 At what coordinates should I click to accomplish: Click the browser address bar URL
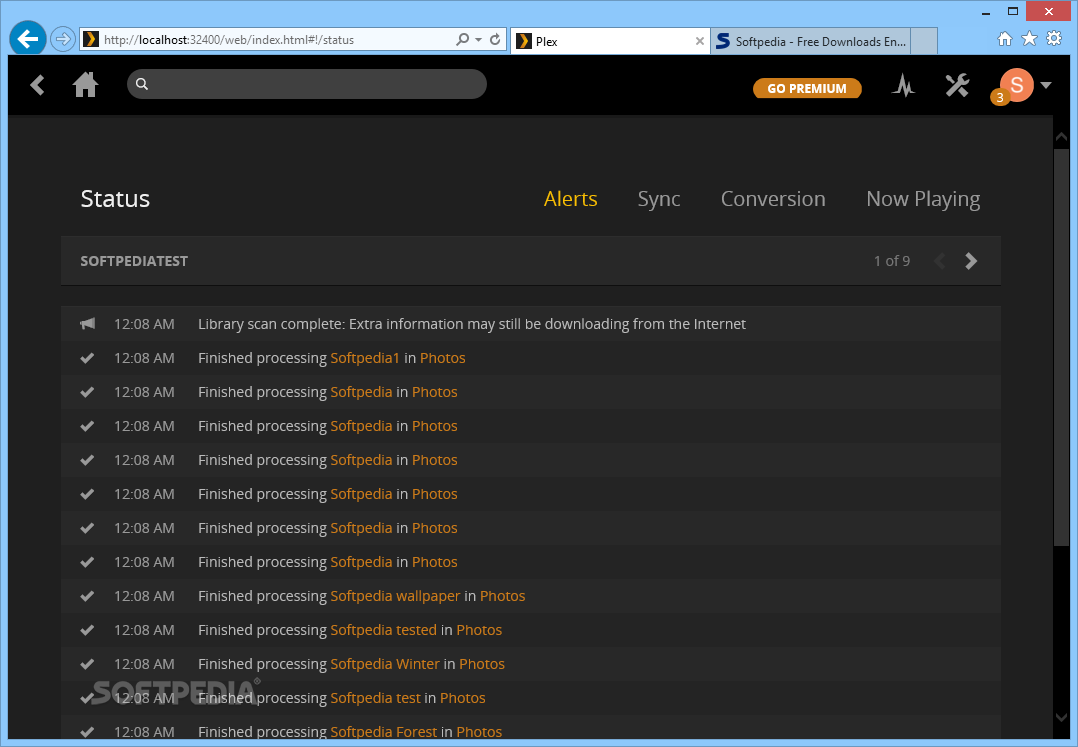point(229,40)
